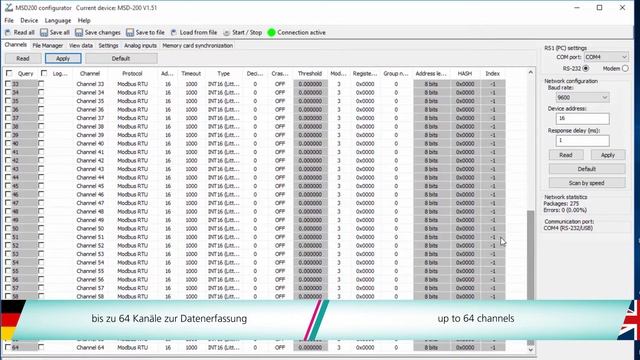Click the Index column header

(x=492, y=73)
